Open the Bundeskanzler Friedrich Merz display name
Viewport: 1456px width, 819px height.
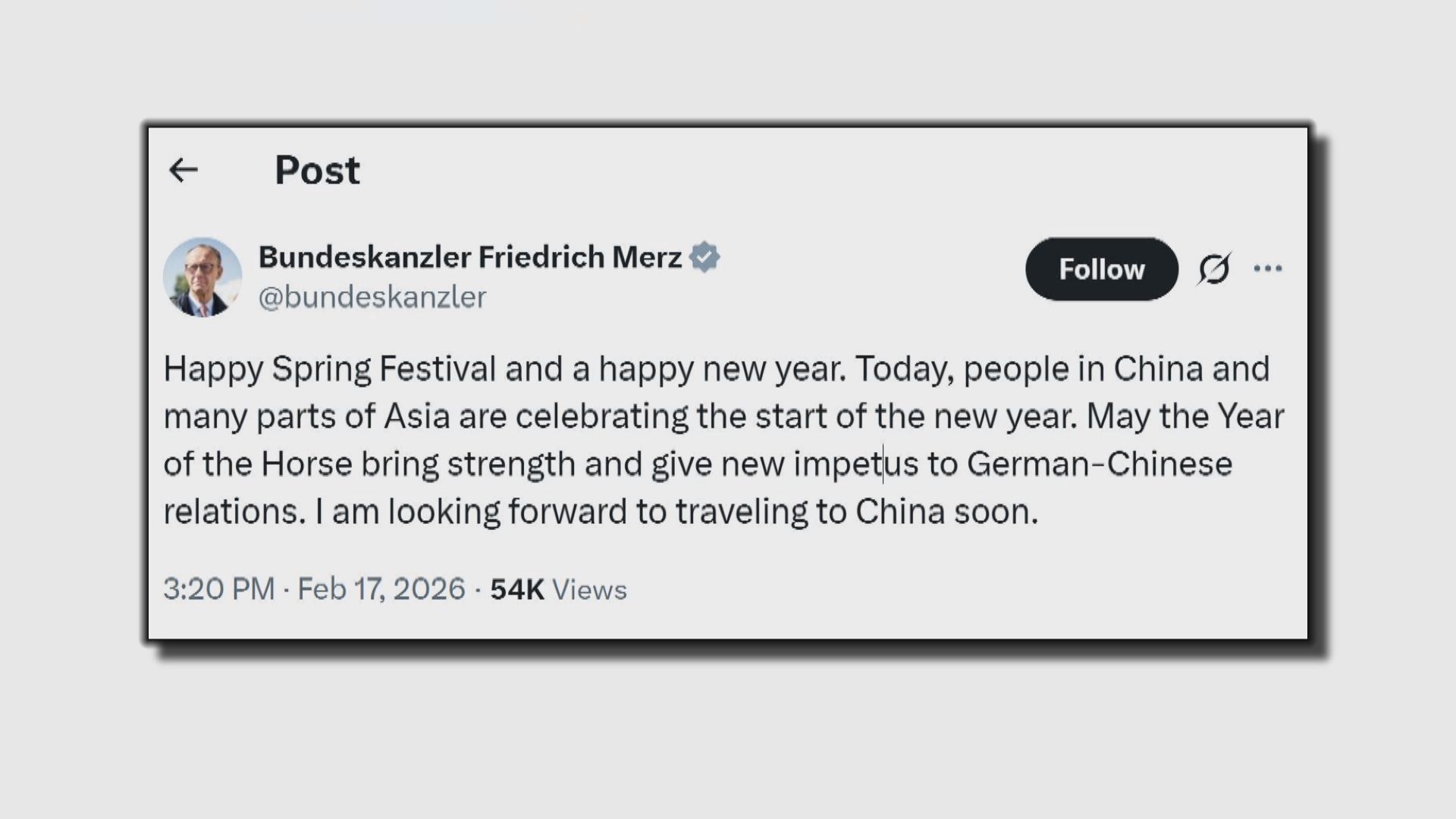(470, 257)
